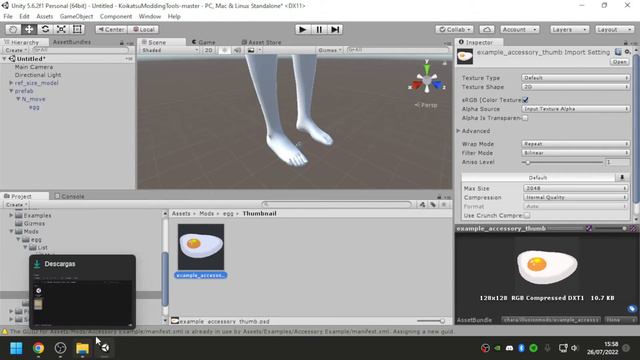Open the Alpha Source dropdown

(576, 109)
